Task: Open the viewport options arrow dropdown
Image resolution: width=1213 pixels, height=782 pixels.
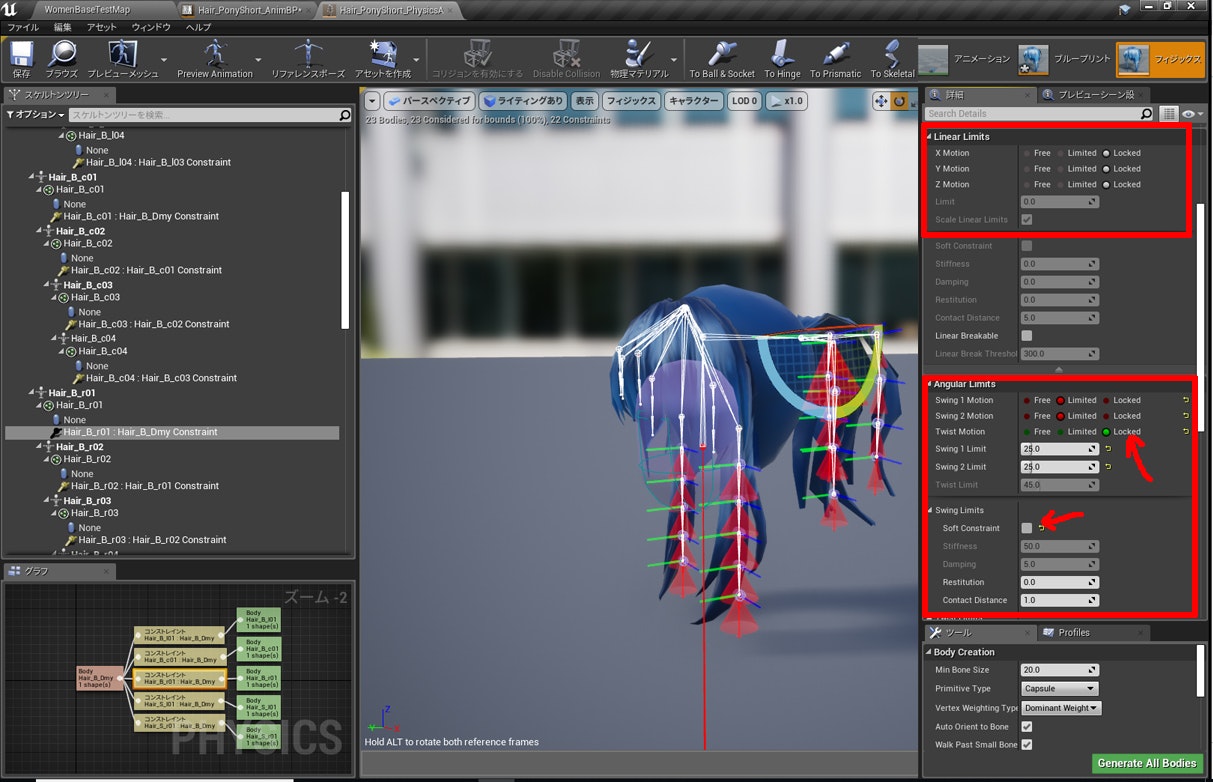Action: (372, 101)
